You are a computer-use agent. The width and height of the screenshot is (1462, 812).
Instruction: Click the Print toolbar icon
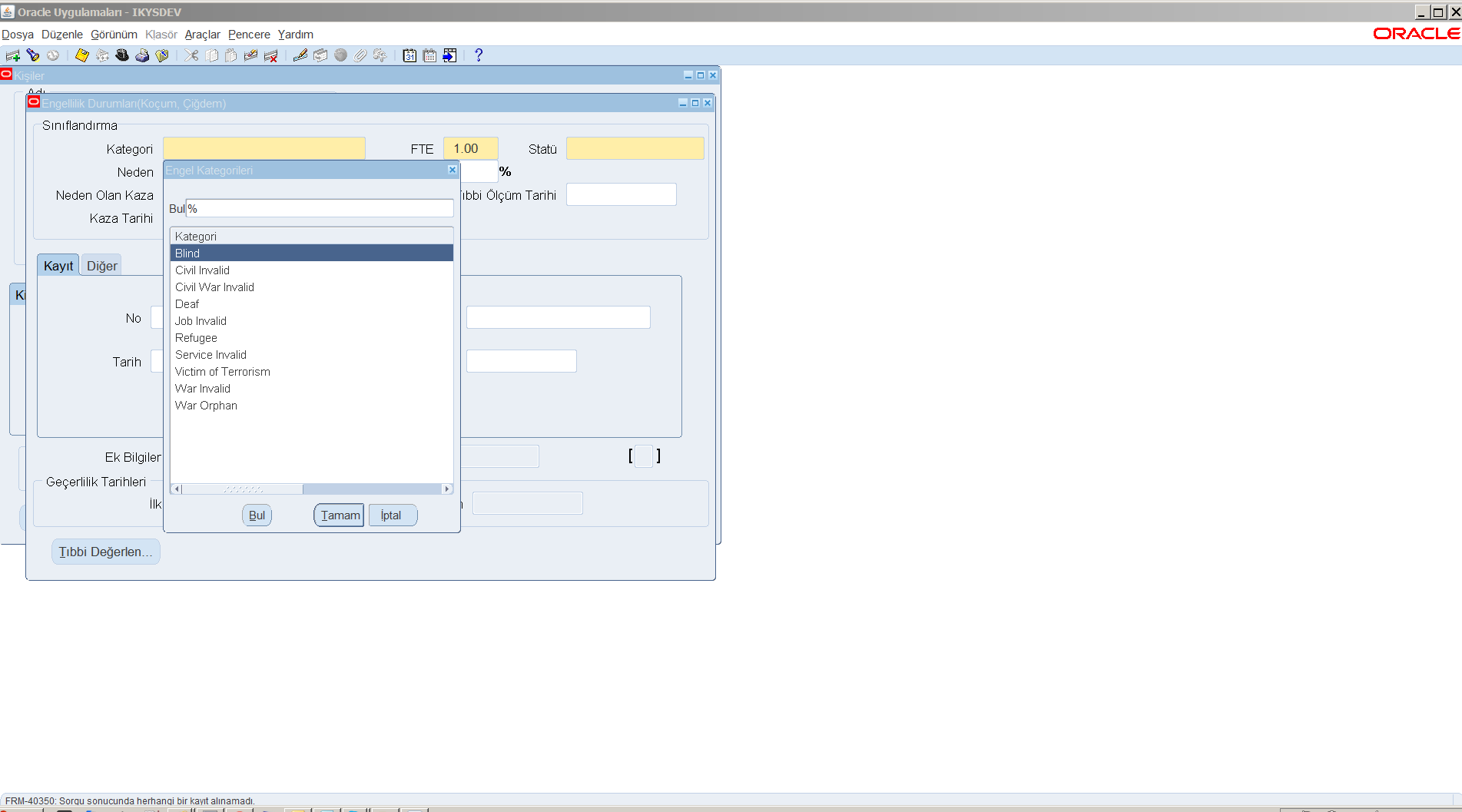142,55
